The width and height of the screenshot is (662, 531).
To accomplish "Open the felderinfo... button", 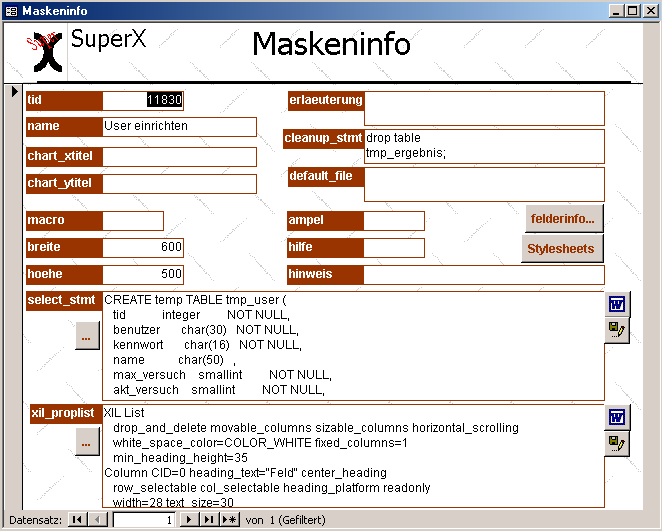I will 562,218.
